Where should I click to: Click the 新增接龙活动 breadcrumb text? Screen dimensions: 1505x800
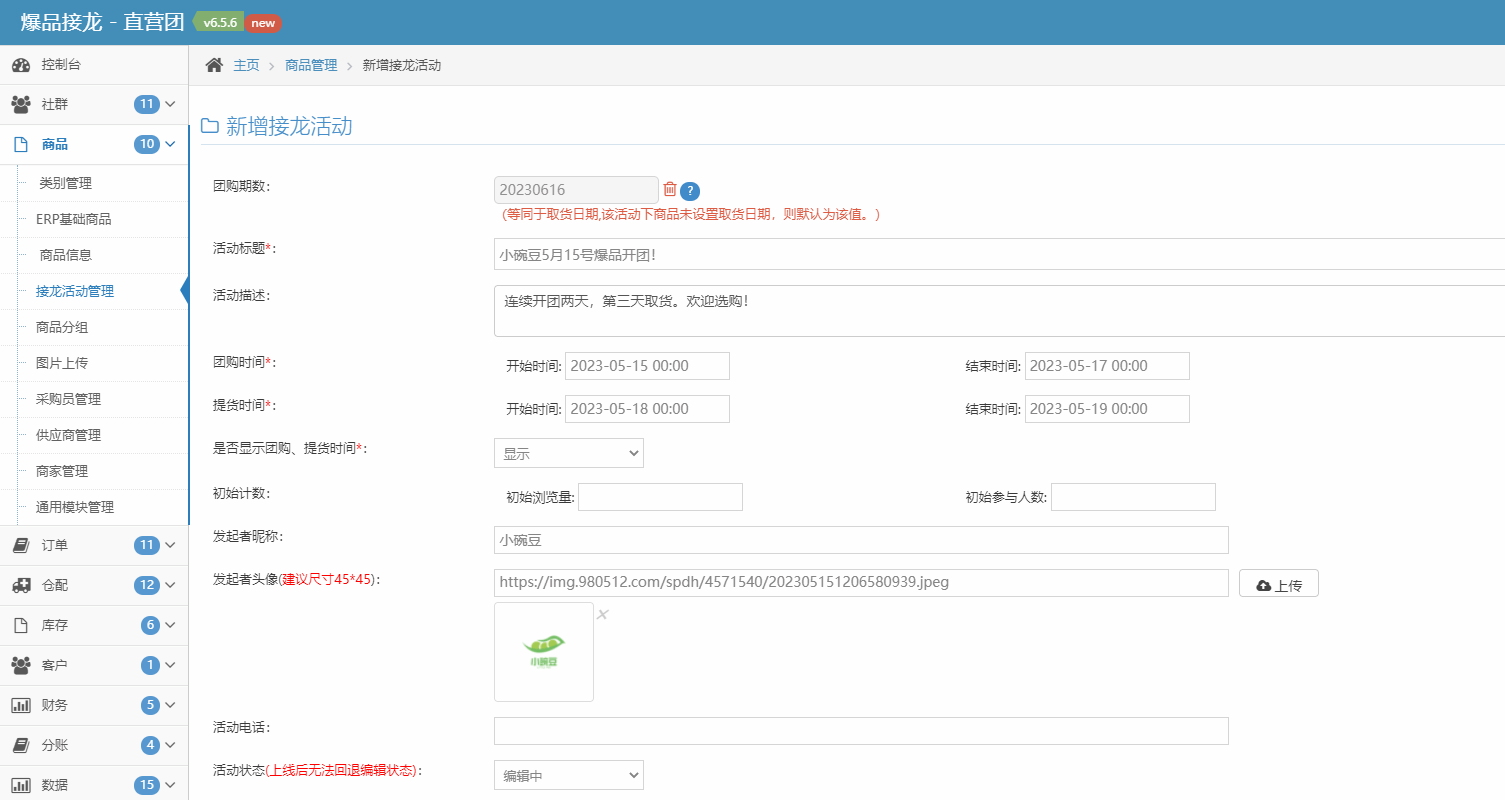tap(402, 65)
